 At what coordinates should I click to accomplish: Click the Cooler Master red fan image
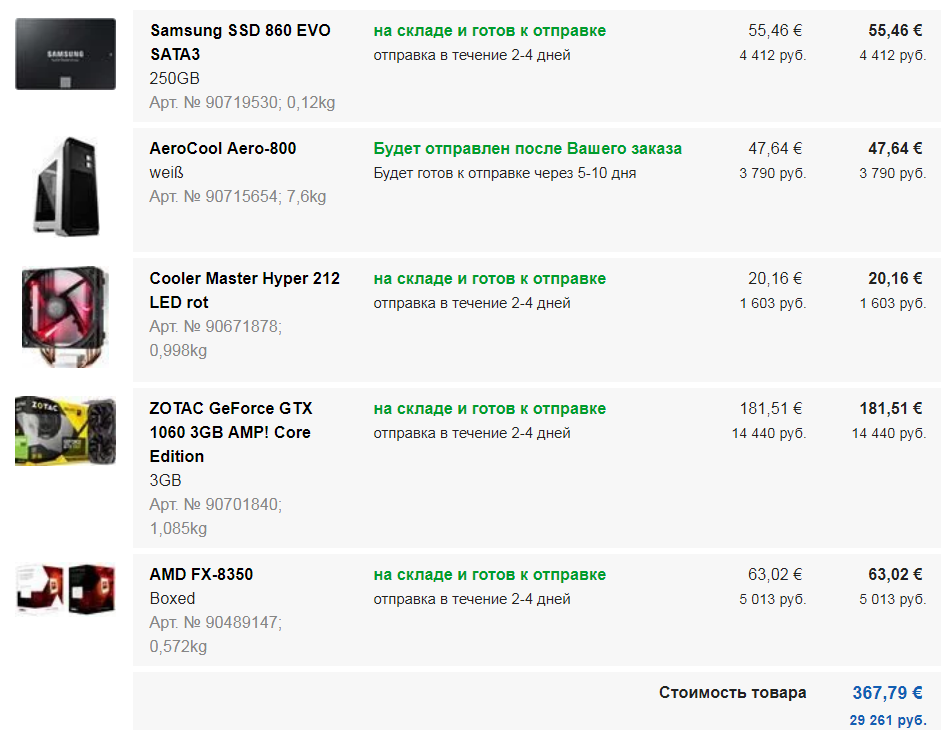[65, 316]
